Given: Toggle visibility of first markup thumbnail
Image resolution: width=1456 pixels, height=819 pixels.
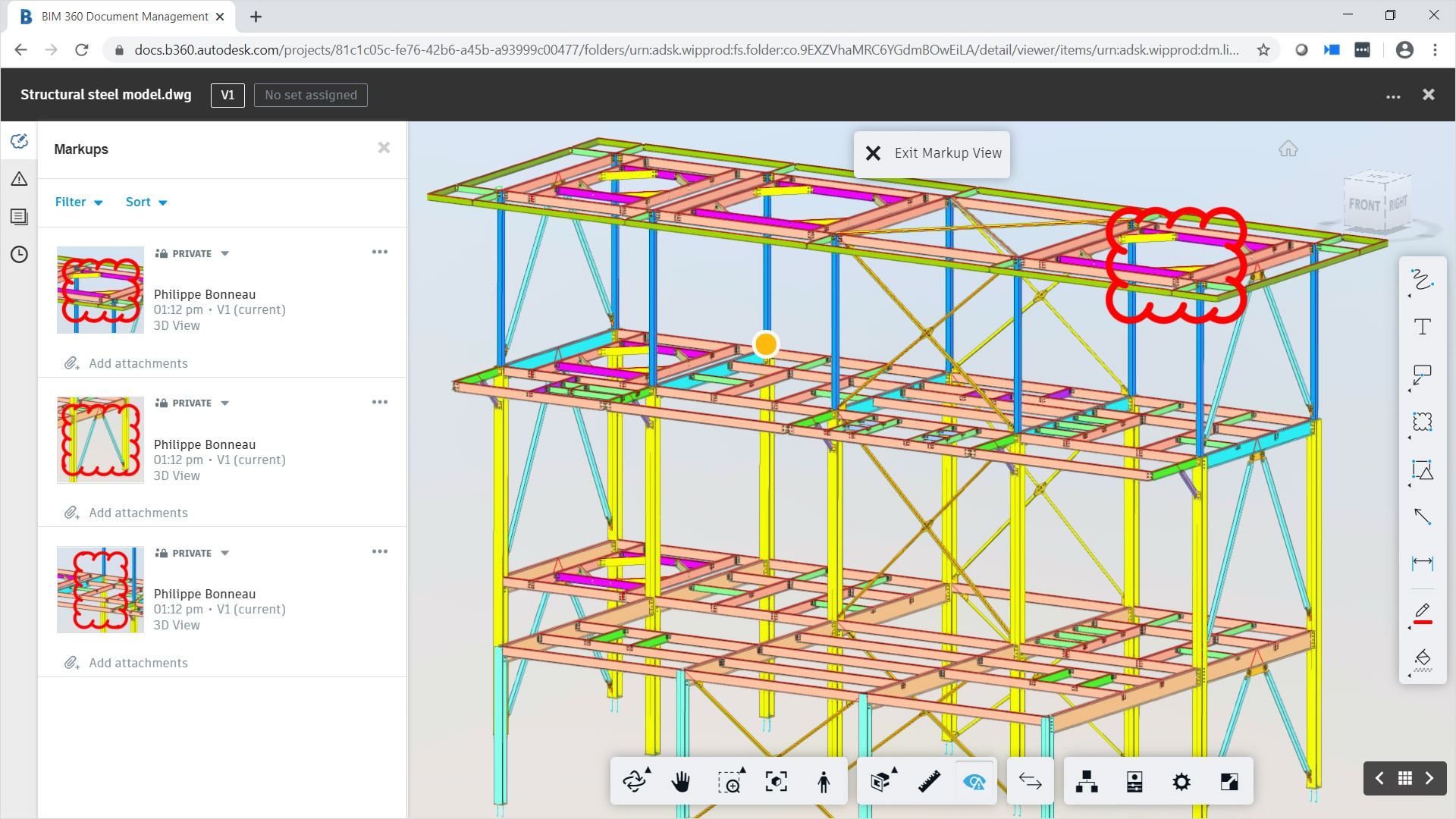Looking at the screenshot, I should [99, 289].
